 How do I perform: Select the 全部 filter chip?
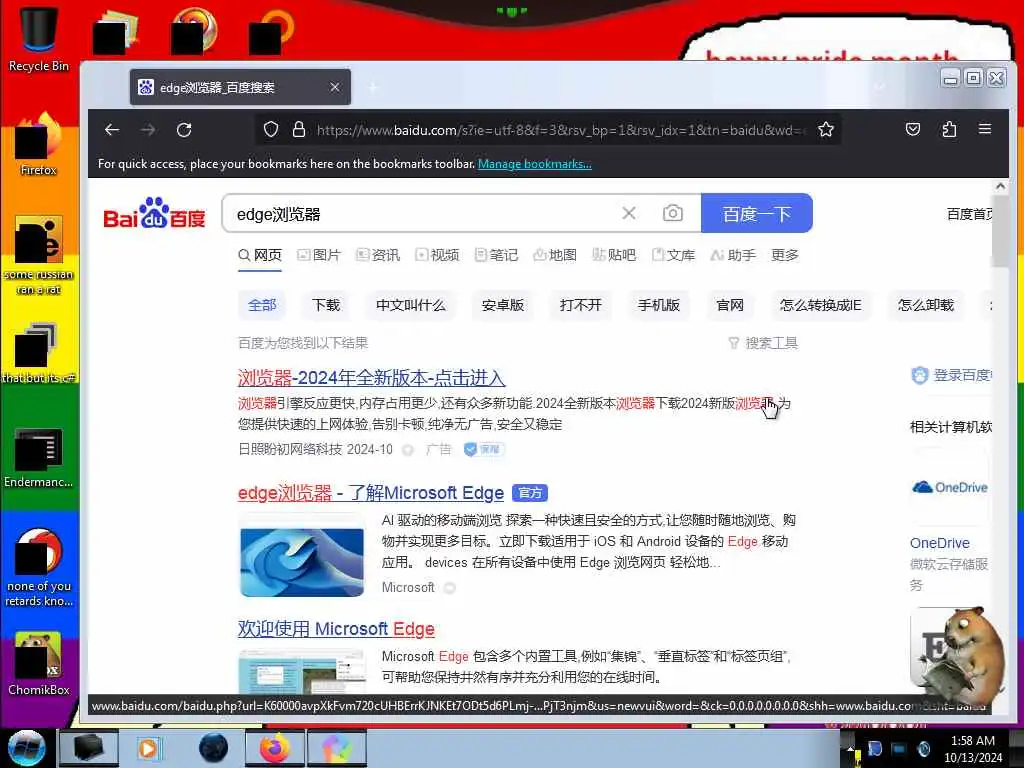(262, 305)
